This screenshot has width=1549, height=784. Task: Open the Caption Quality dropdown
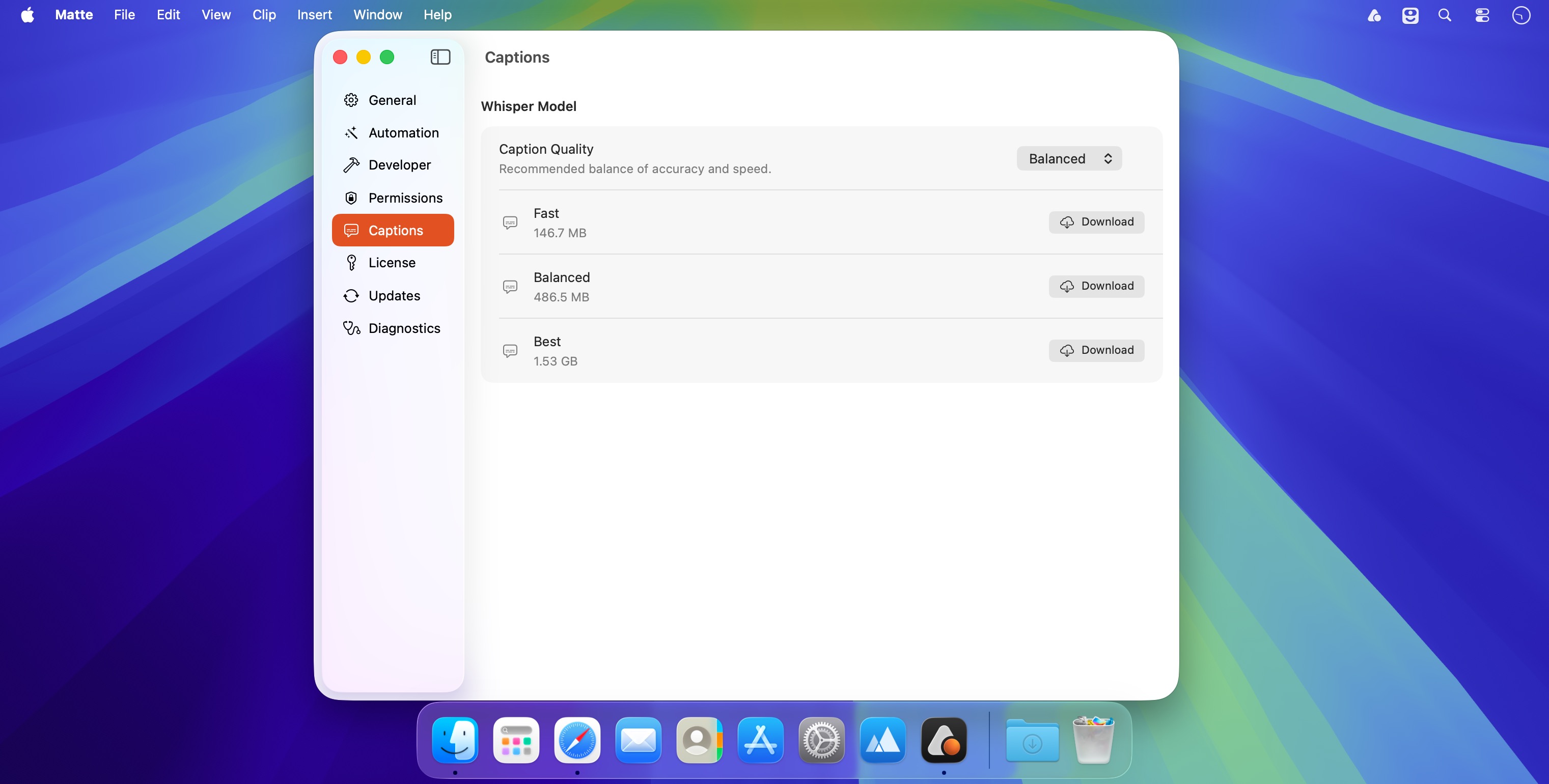click(1069, 159)
